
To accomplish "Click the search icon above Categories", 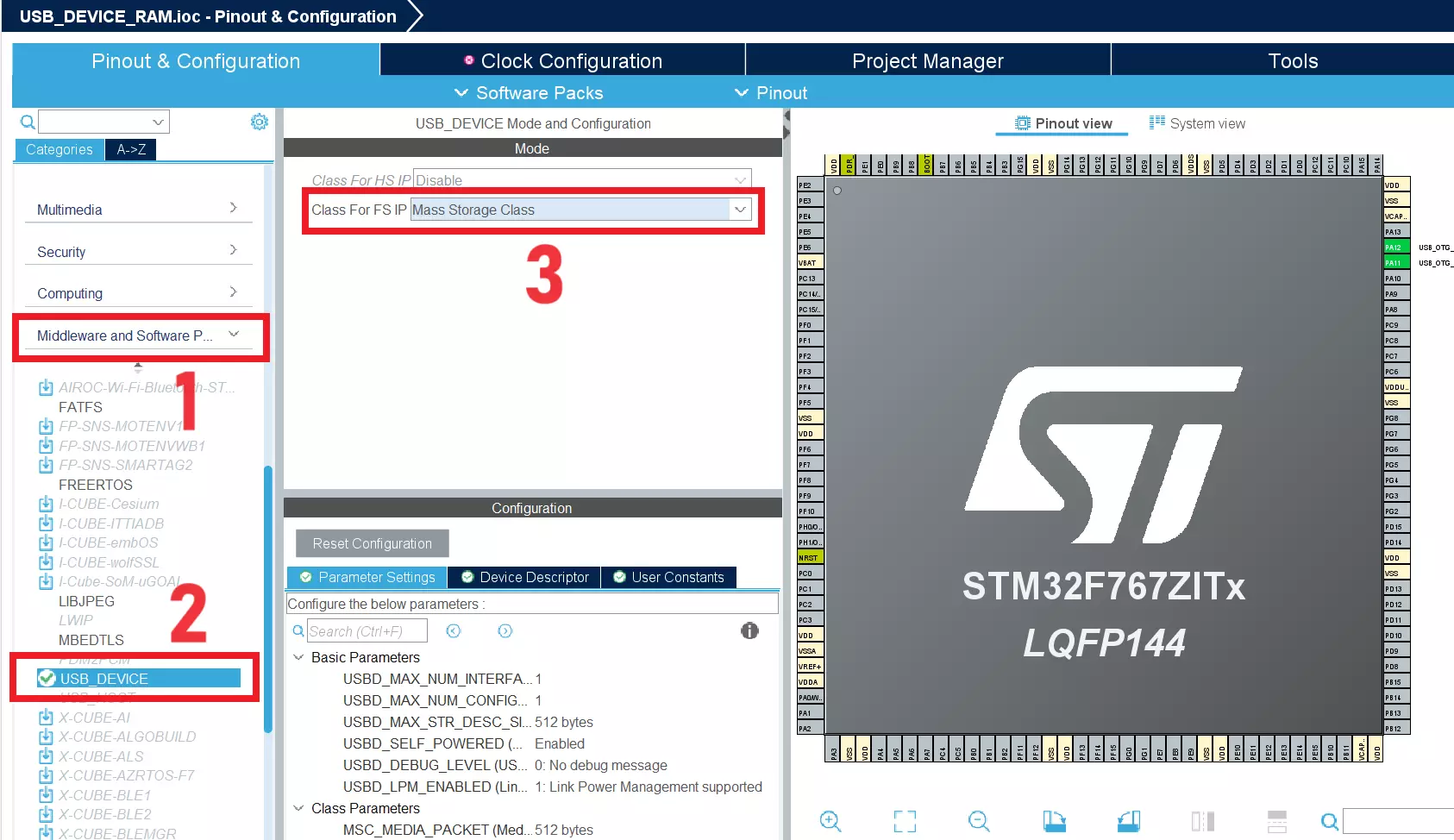I will (28, 122).
